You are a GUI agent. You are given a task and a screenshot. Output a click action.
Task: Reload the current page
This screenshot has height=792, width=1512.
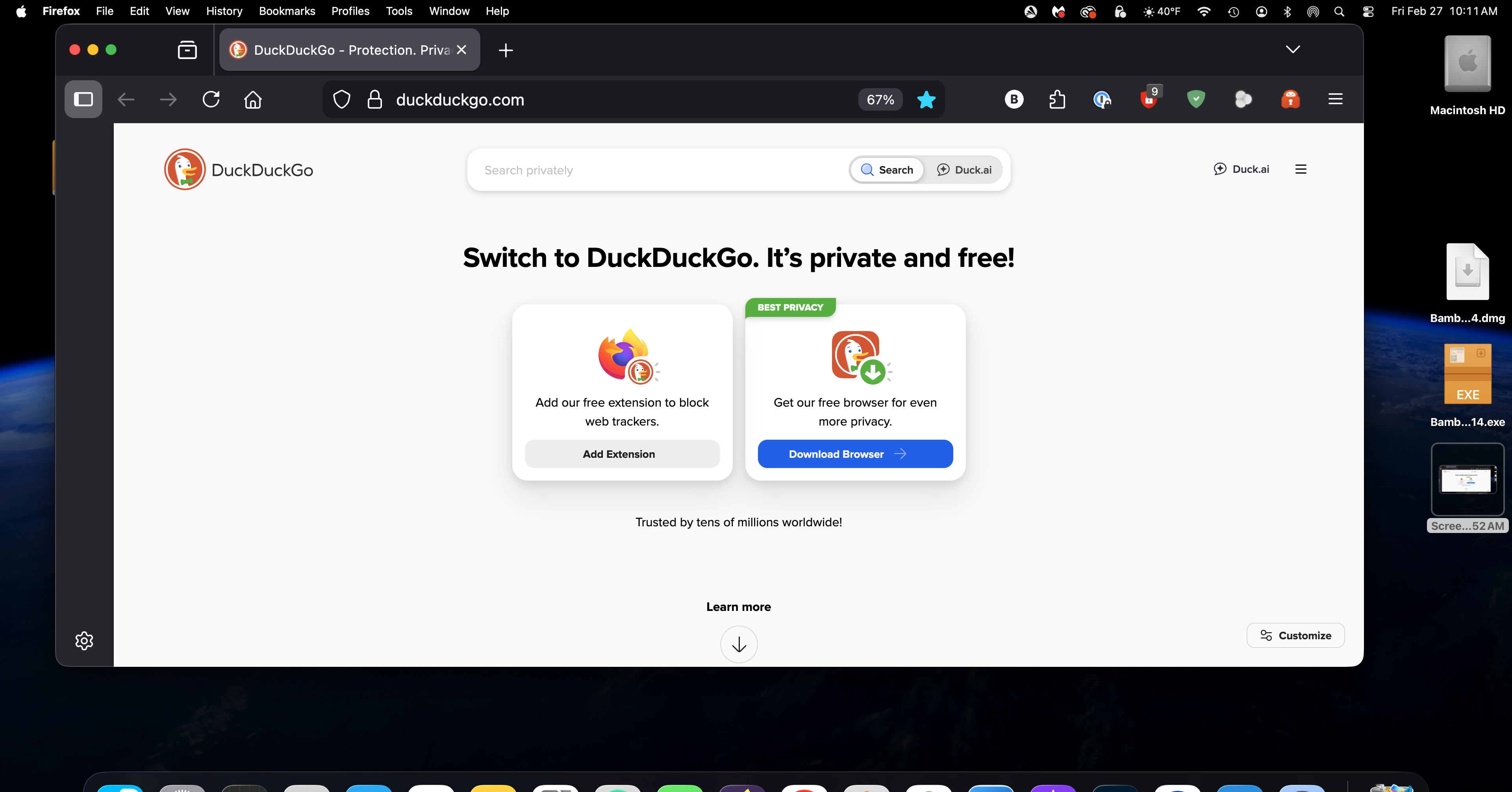point(211,99)
